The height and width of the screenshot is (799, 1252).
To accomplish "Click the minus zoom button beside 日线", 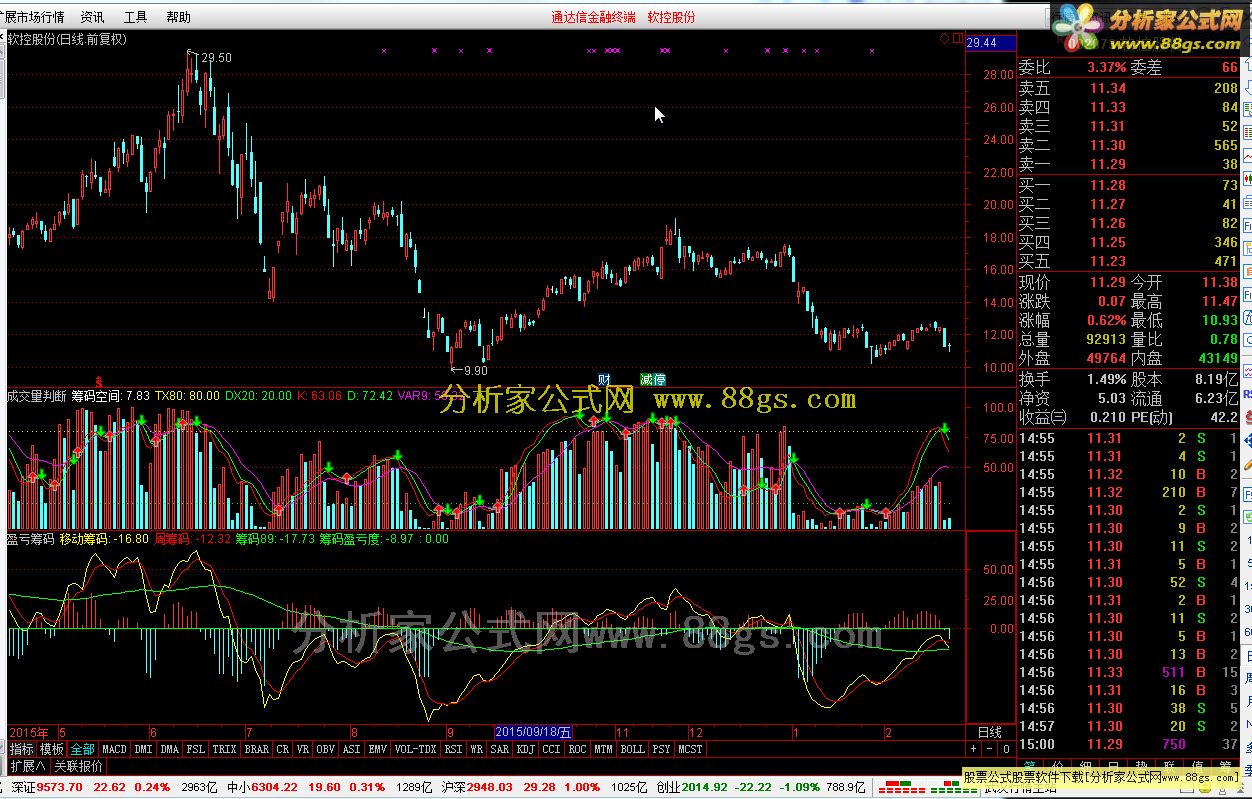I will click(990, 749).
